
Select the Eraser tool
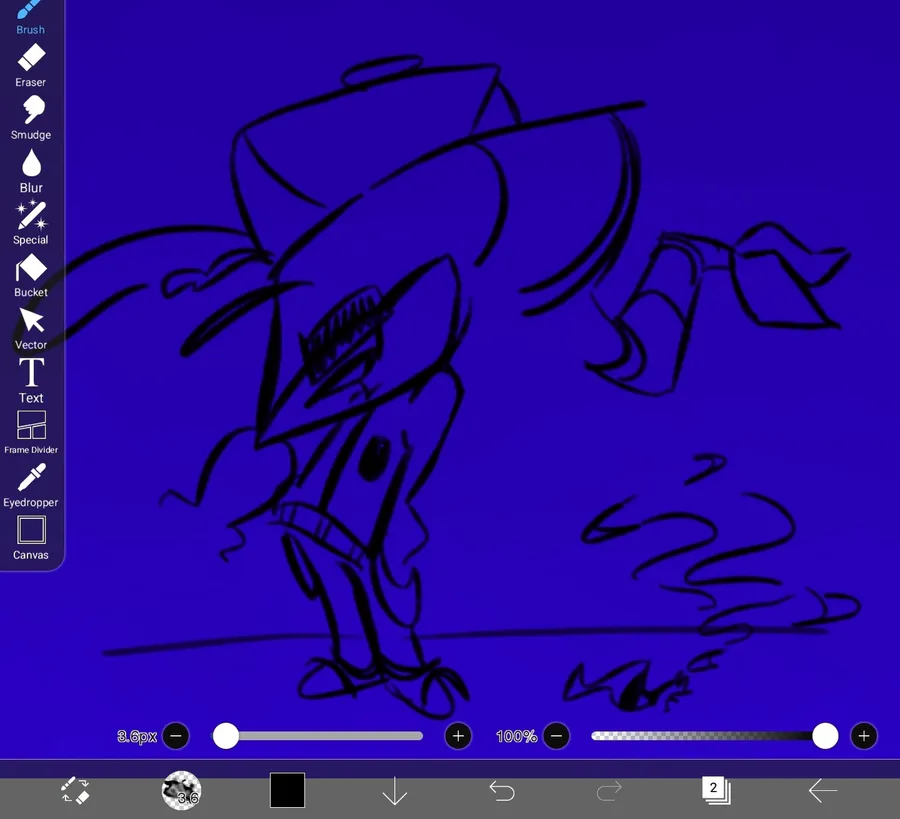[30, 65]
